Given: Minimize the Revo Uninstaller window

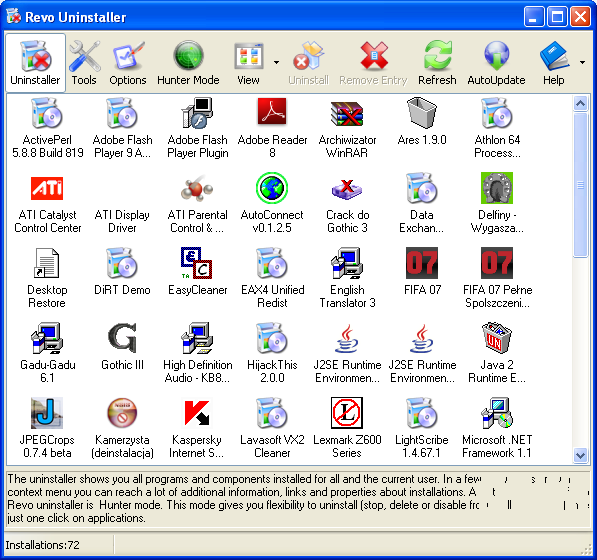Looking at the screenshot, I should click(534, 17).
